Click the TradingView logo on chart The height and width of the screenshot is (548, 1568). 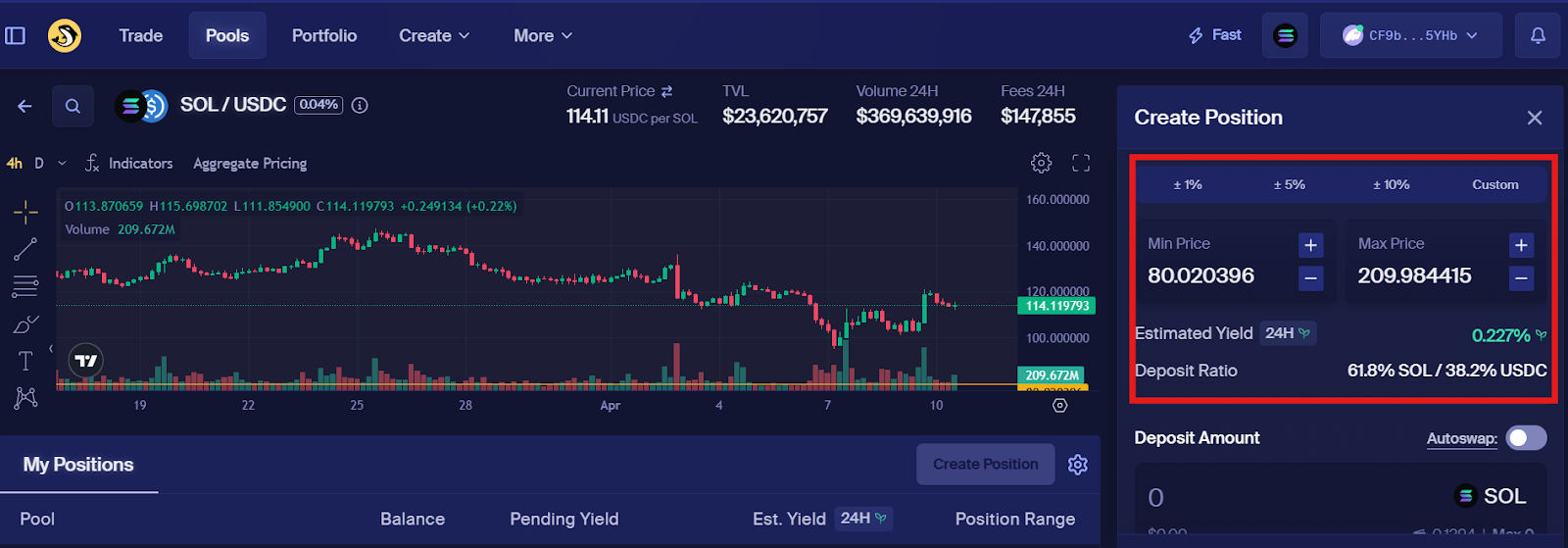point(86,361)
